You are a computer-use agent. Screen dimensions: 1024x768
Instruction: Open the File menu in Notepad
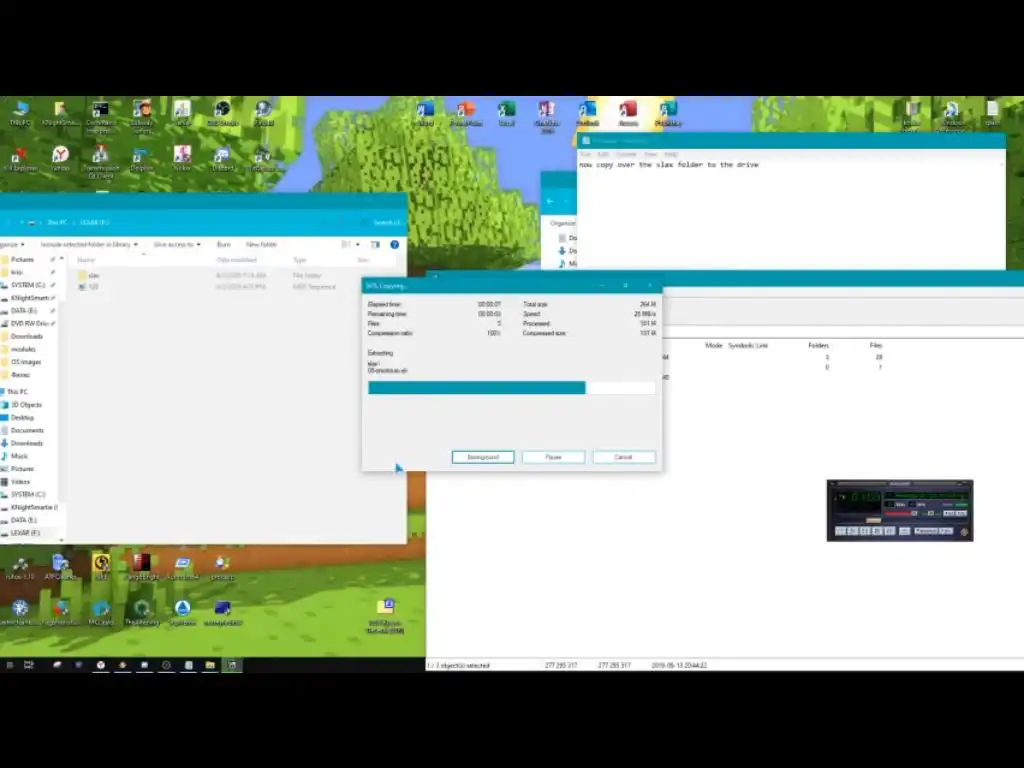pos(586,154)
